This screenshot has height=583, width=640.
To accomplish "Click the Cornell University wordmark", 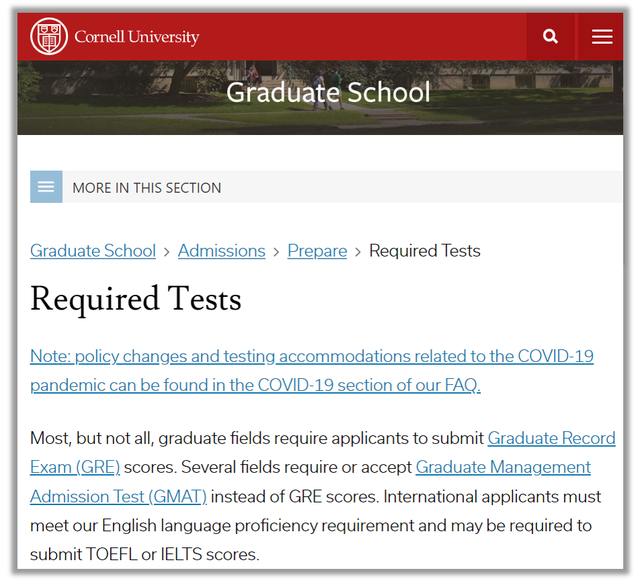I will point(137,37).
